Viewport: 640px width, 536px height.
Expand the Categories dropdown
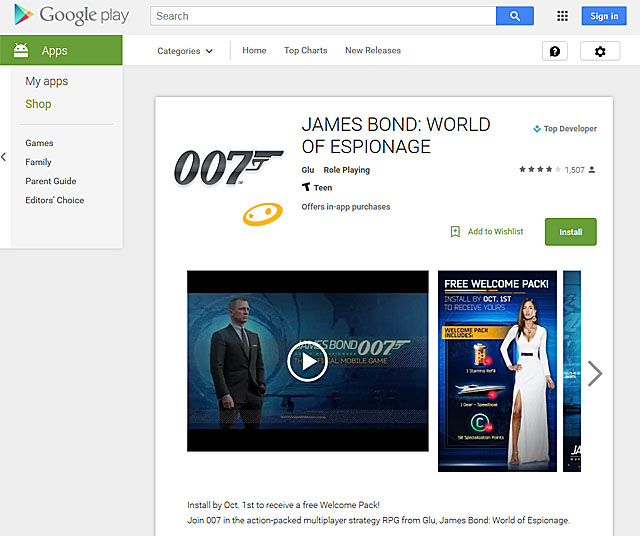(x=185, y=51)
